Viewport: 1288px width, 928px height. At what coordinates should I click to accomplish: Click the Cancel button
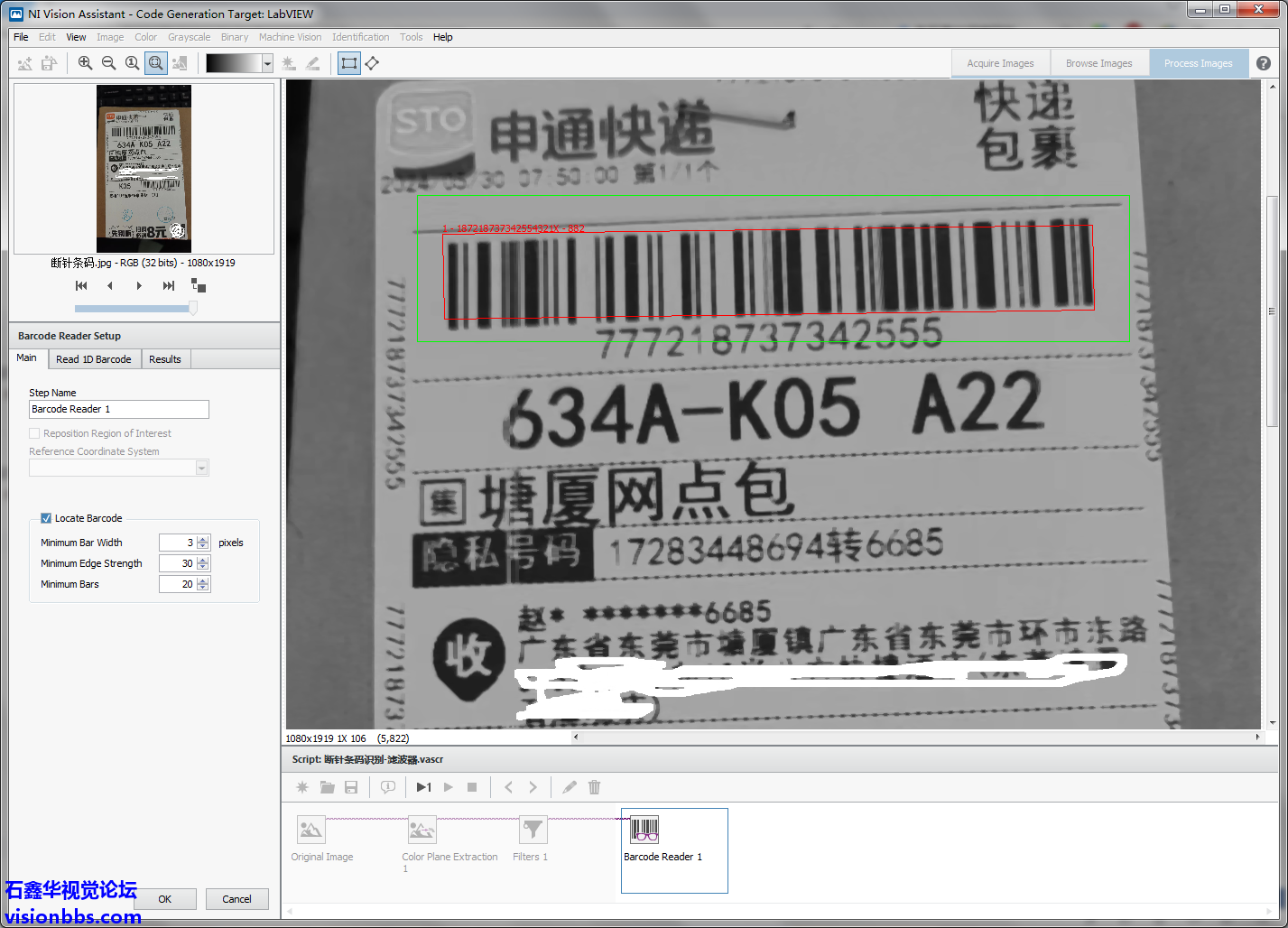[x=236, y=899]
